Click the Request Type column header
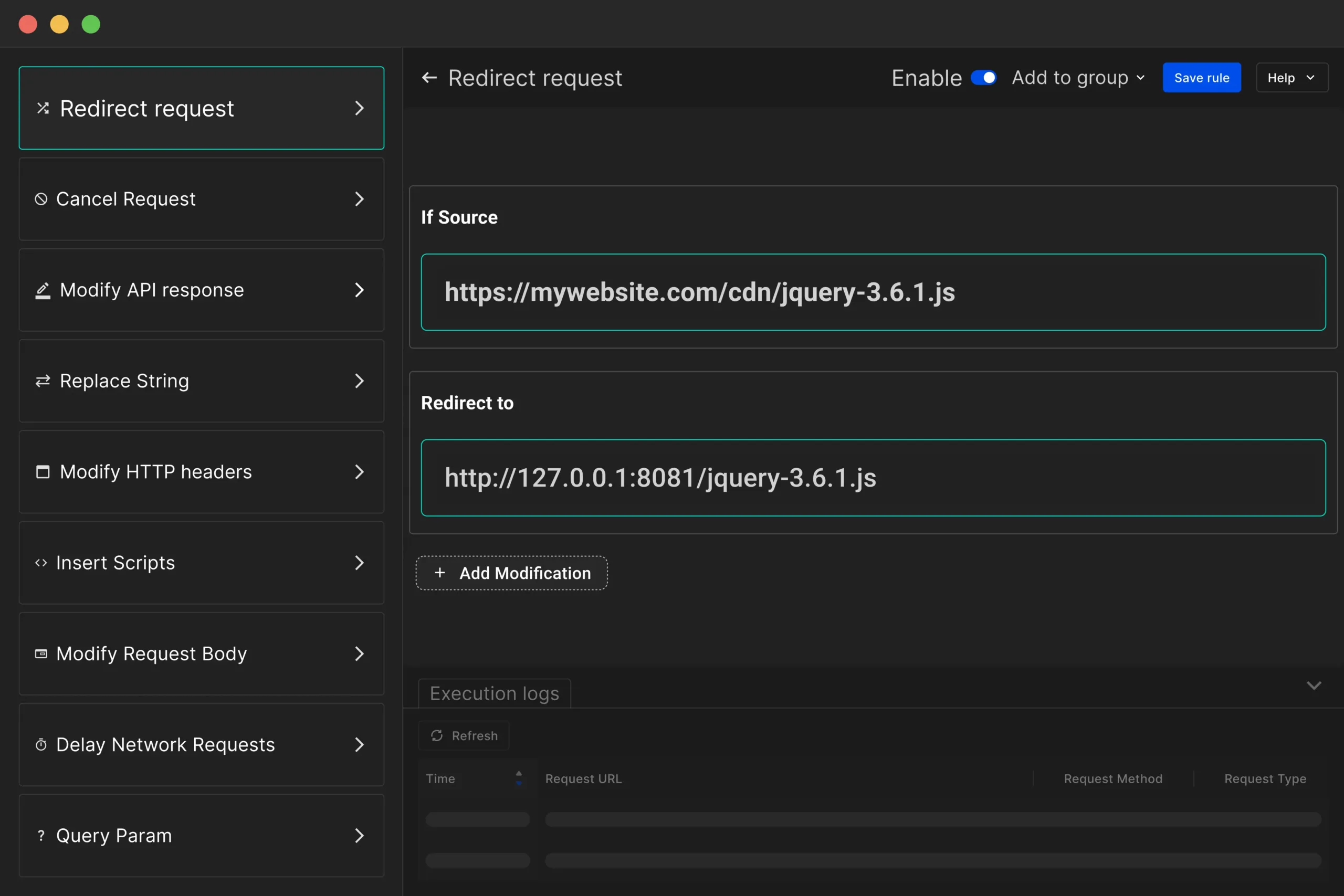 [x=1265, y=778]
